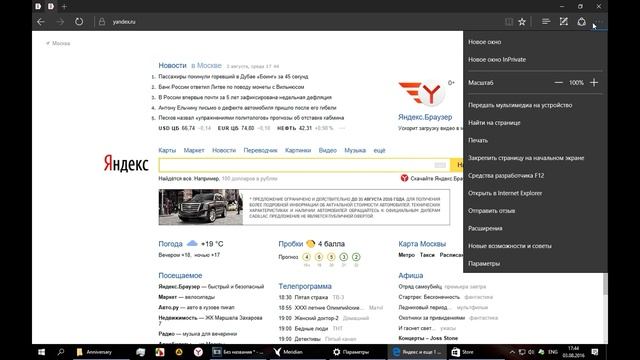The width and height of the screenshot is (640, 360).
Task: Open the 'Яндекс.Браузер' promo link
Action: coord(425,117)
